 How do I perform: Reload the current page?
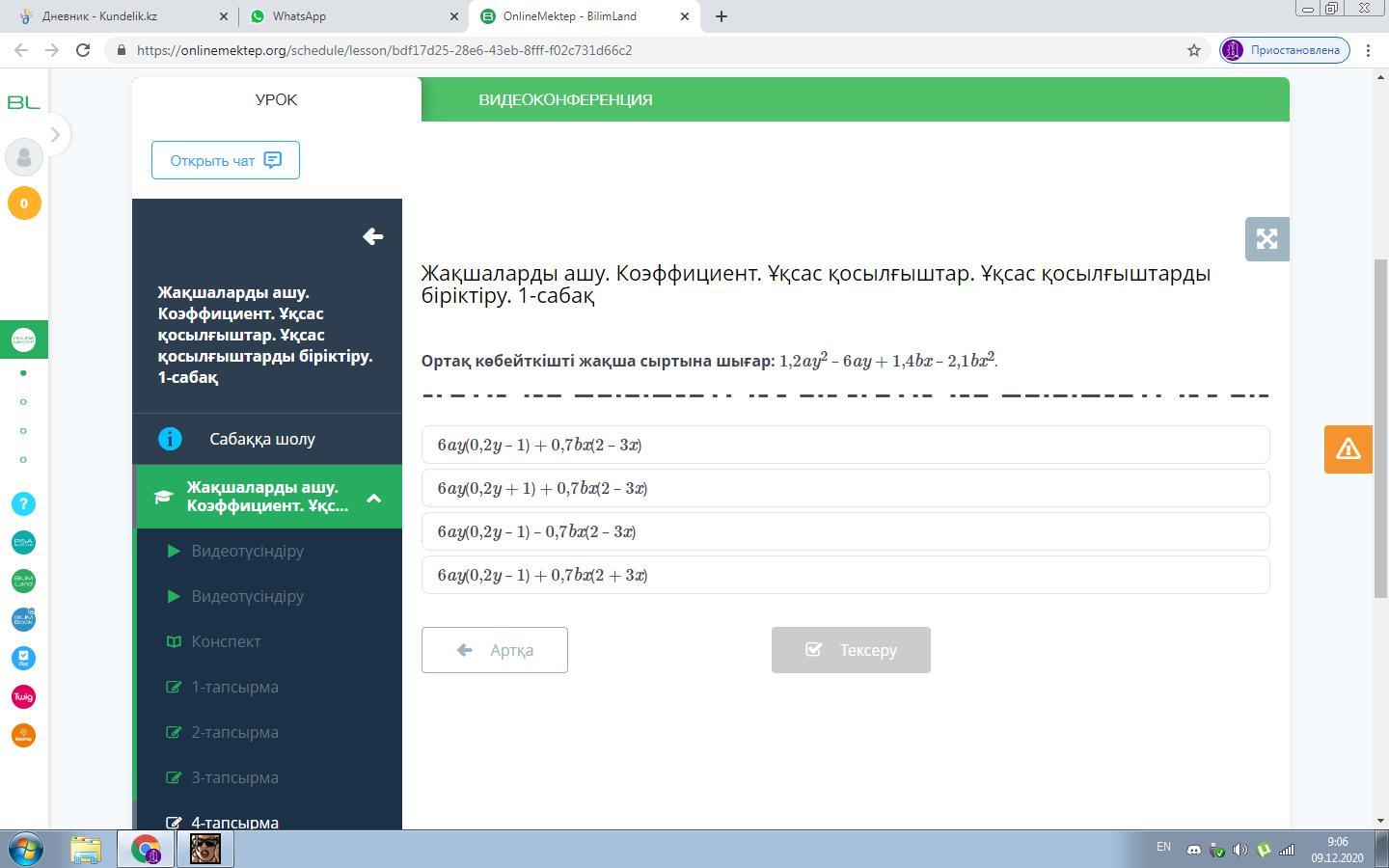tap(83, 50)
